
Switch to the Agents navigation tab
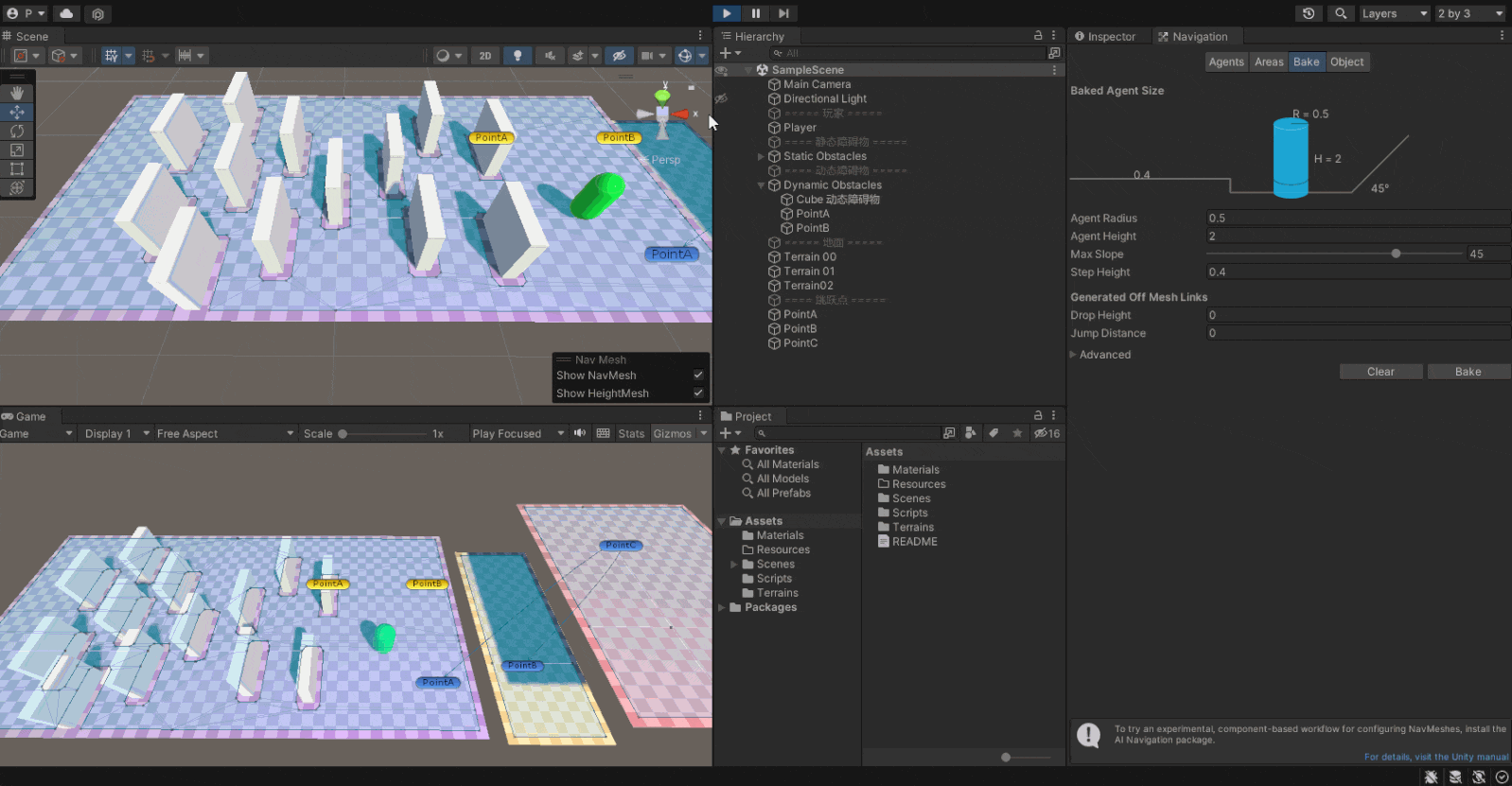(x=1226, y=62)
